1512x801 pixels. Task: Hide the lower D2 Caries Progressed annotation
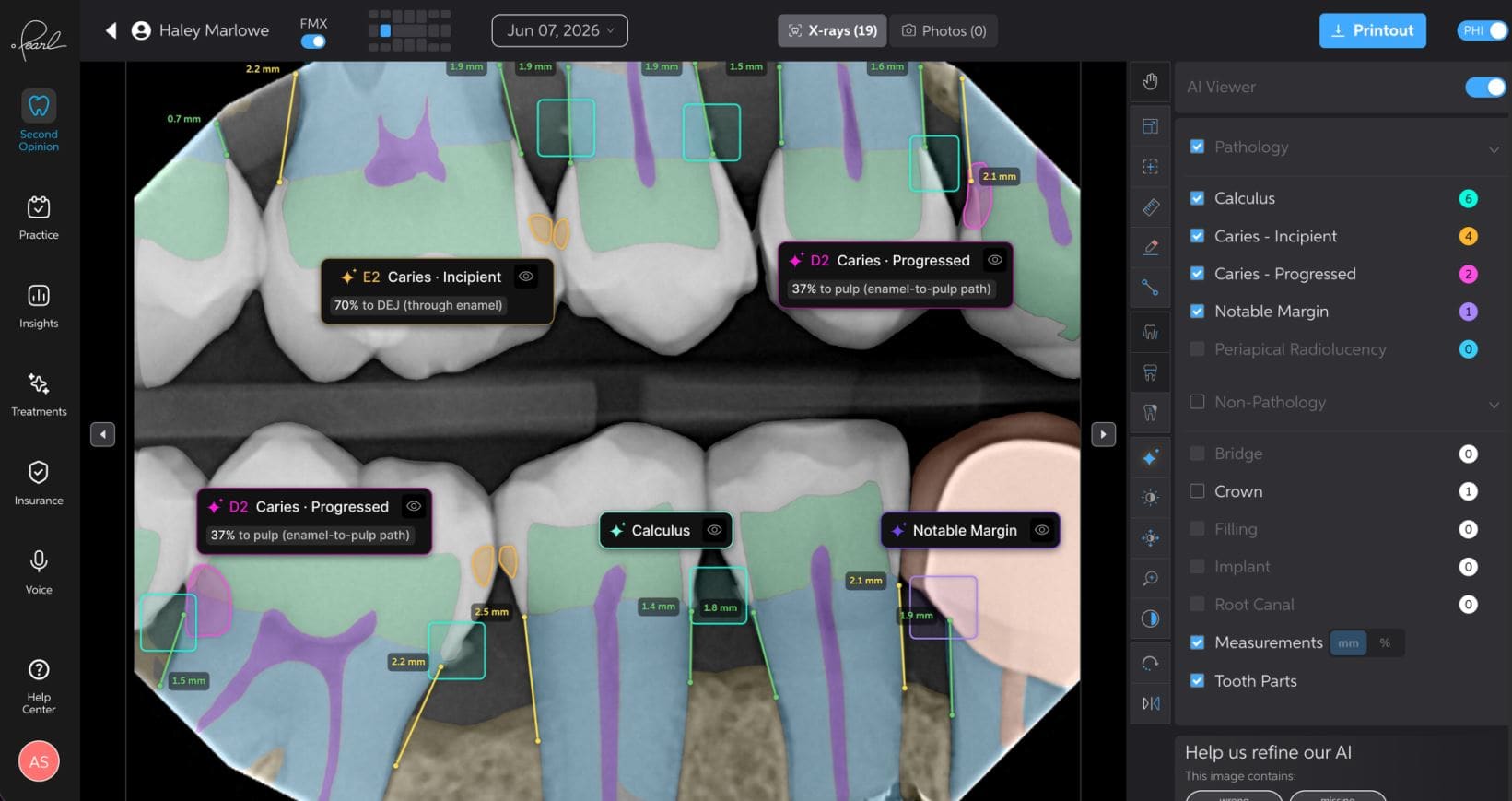pyautogui.click(x=414, y=506)
